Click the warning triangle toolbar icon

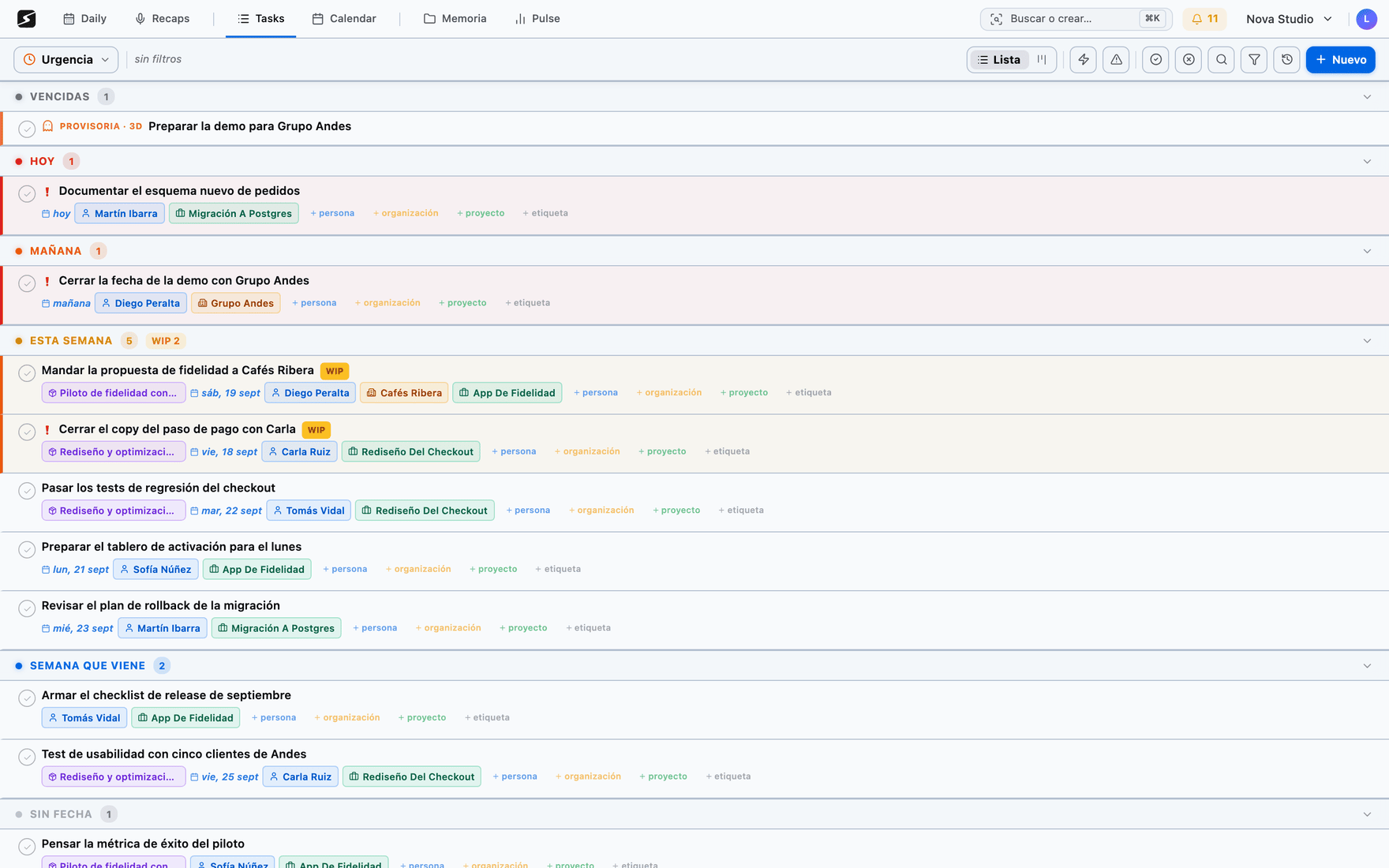click(x=1116, y=59)
